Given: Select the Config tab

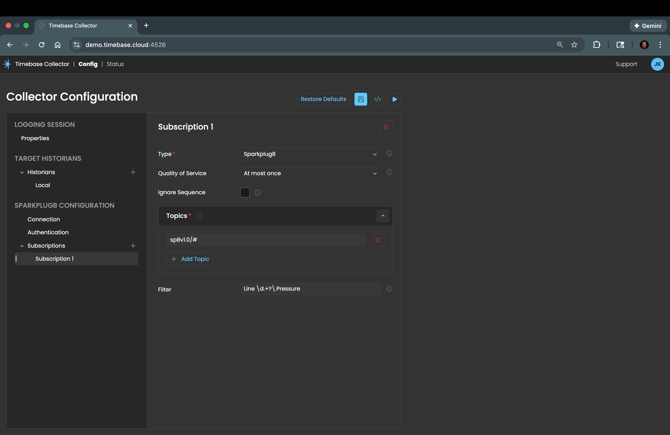Looking at the screenshot, I should point(88,64).
